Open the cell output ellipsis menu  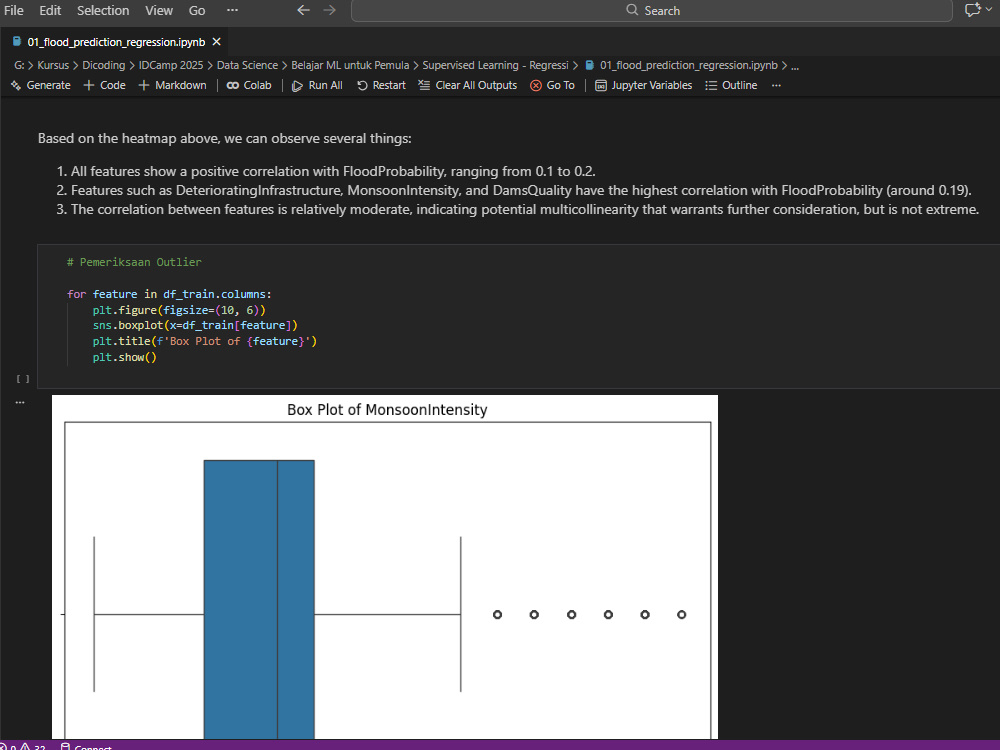pos(20,402)
